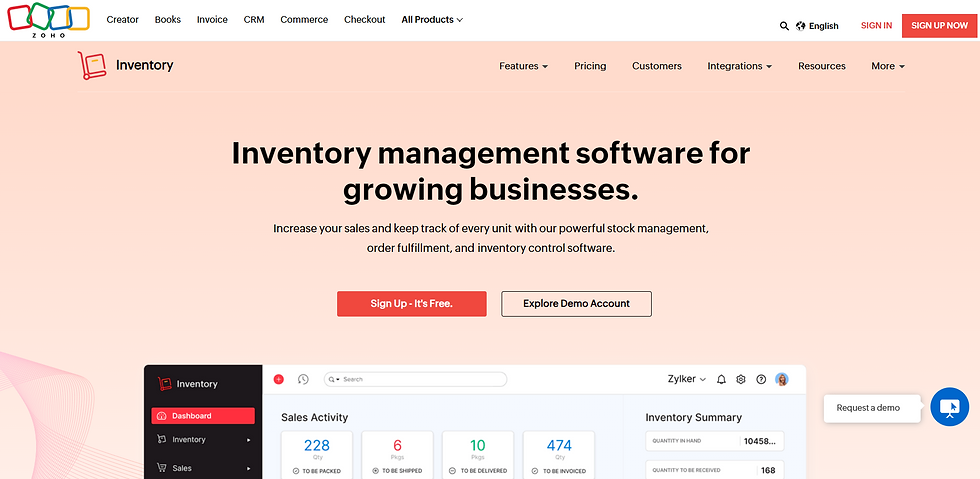Click Explore Demo Account button
Image resolution: width=980 pixels, height=479 pixels.
576,303
